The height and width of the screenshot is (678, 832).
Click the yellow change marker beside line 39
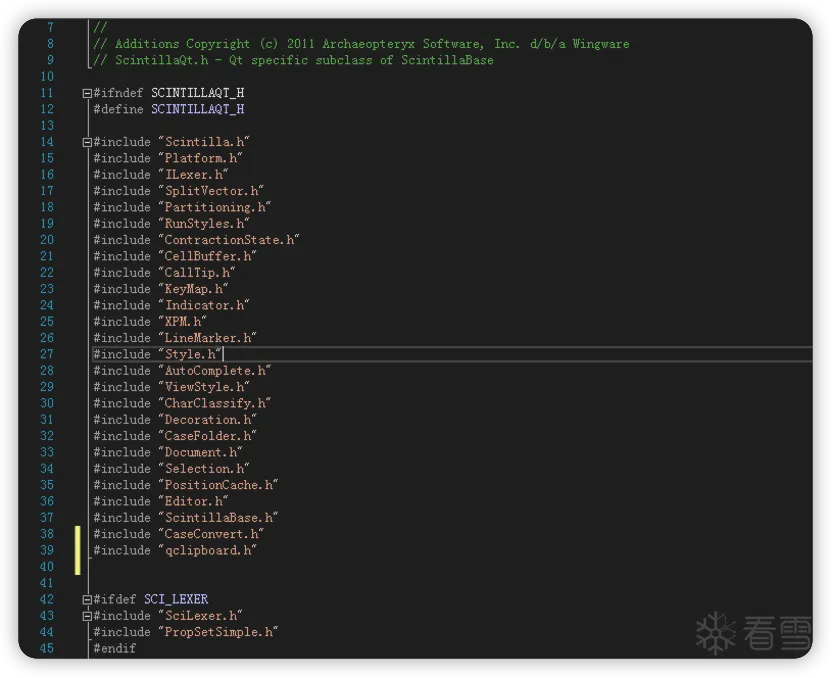click(x=77, y=550)
